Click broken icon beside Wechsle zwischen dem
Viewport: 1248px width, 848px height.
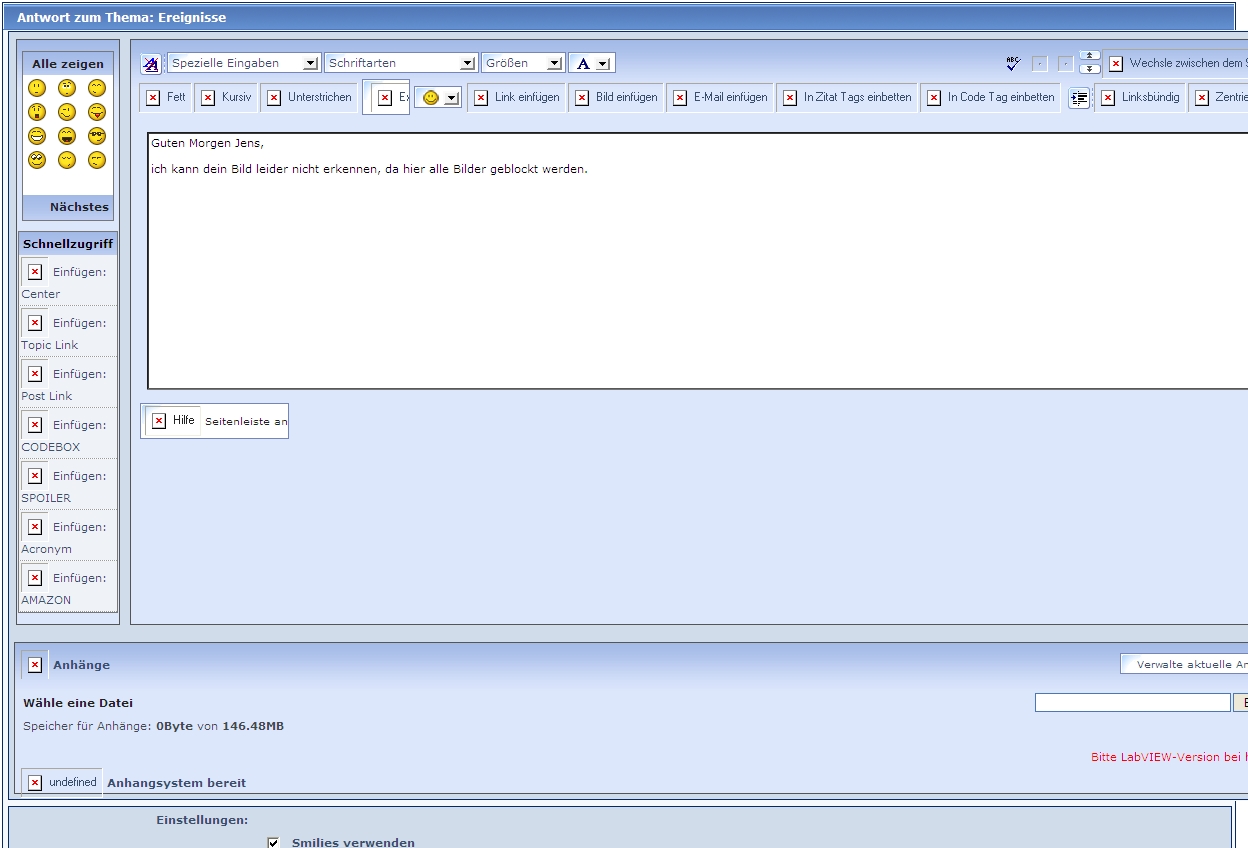coord(1116,64)
